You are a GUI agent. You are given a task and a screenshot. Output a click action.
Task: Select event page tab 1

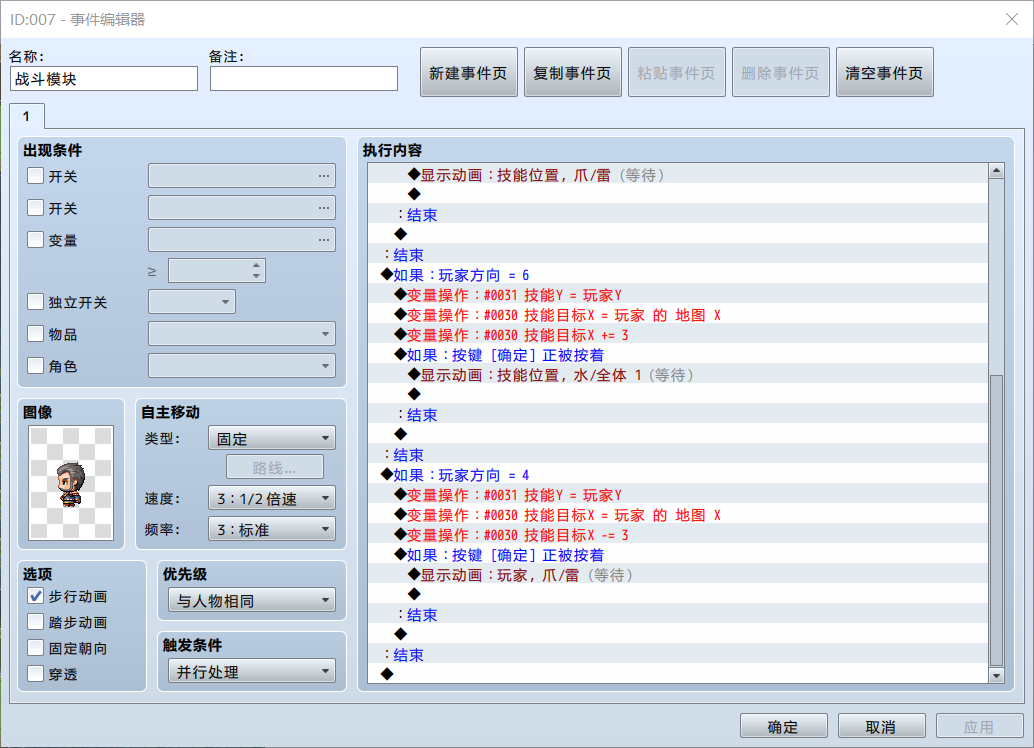27,117
